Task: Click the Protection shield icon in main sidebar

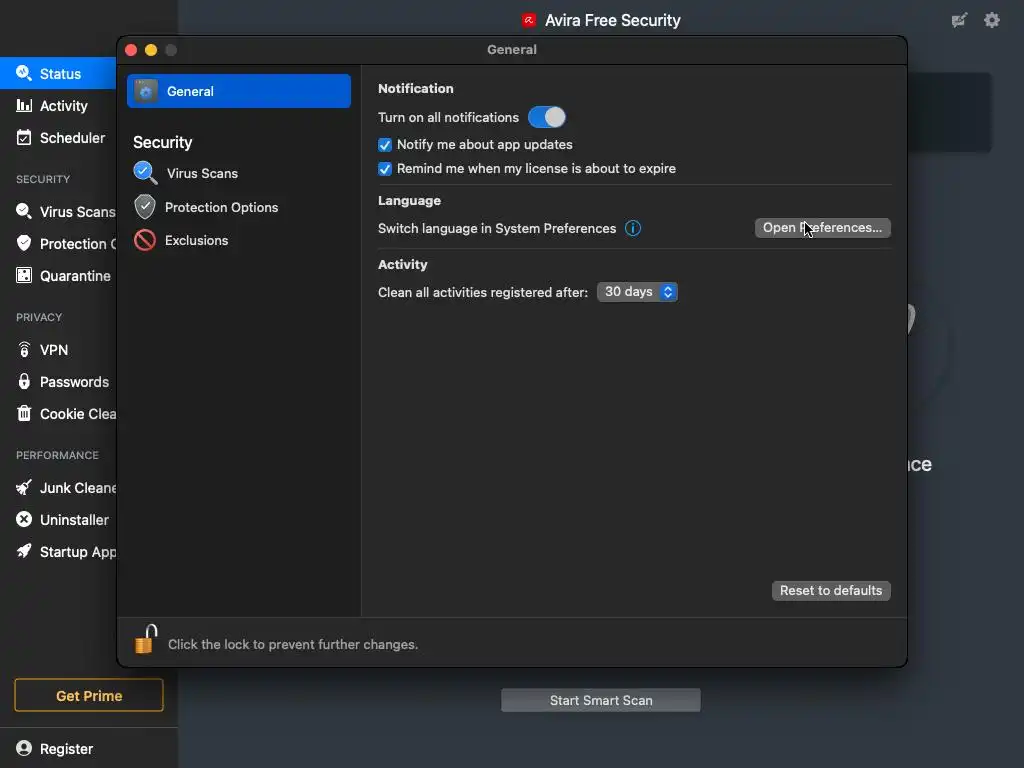Action: coord(24,243)
